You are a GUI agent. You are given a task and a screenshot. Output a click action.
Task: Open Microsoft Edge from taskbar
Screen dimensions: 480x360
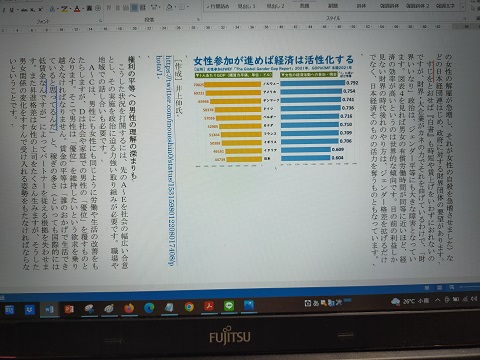click(149, 308)
